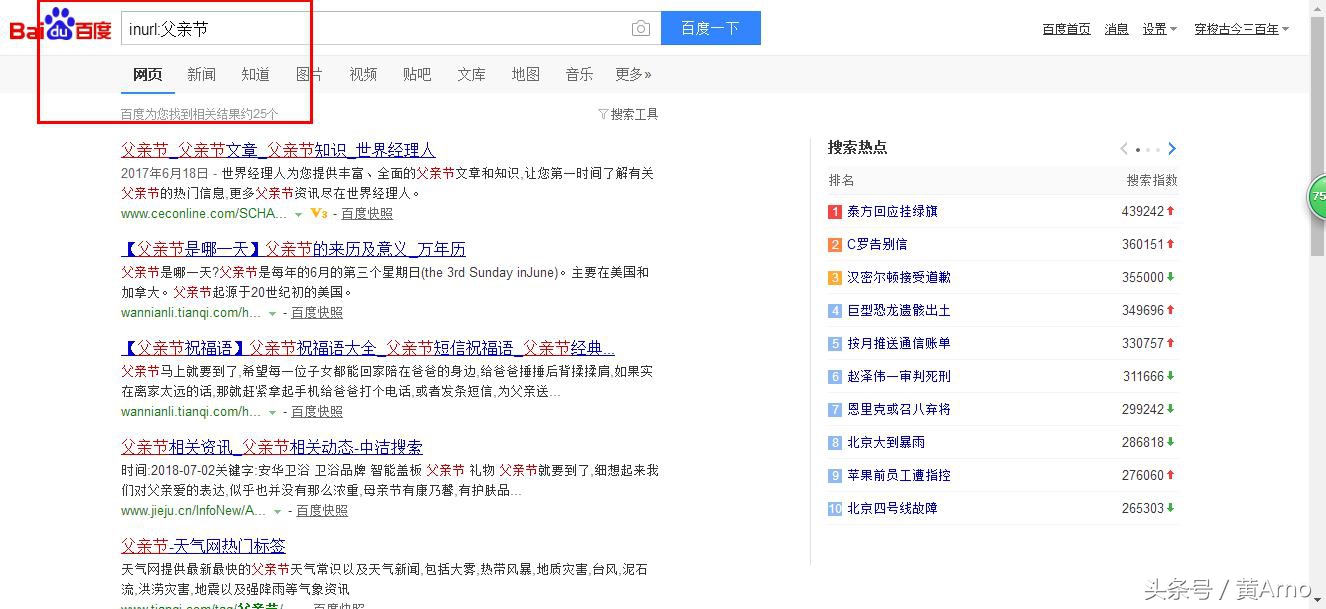Open hot topic 苹果前员工遭指控
The height and width of the screenshot is (609, 1326).
(x=899, y=475)
